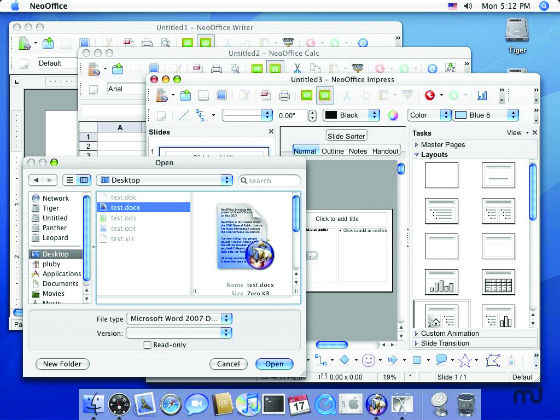The width and height of the screenshot is (560, 420).
Task: Switch Open dialog to list view
Action: [x=70, y=180]
